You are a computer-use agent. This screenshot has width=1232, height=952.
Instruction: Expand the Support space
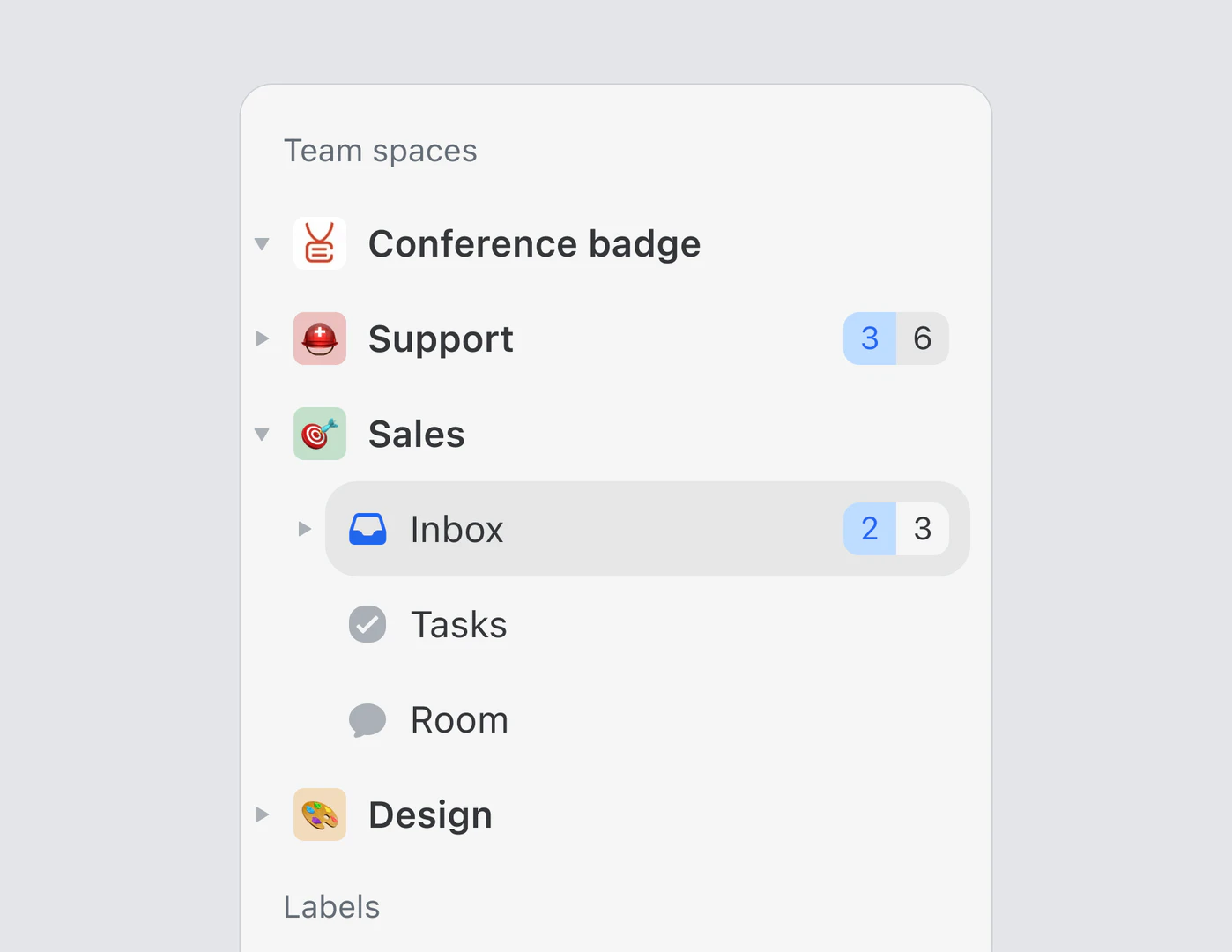pos(262,338)
